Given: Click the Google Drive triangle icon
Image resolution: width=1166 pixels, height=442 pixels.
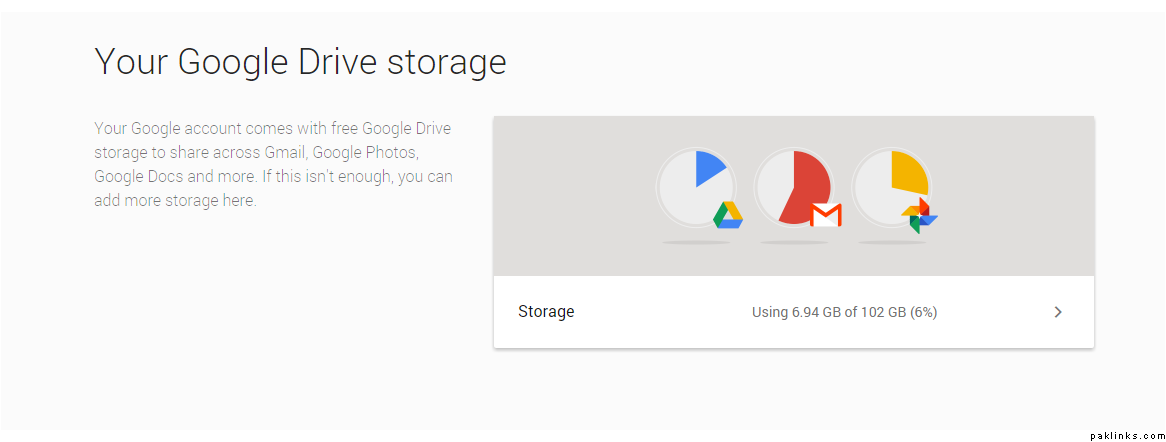Looking at the screenshot, I should (727, 215).
